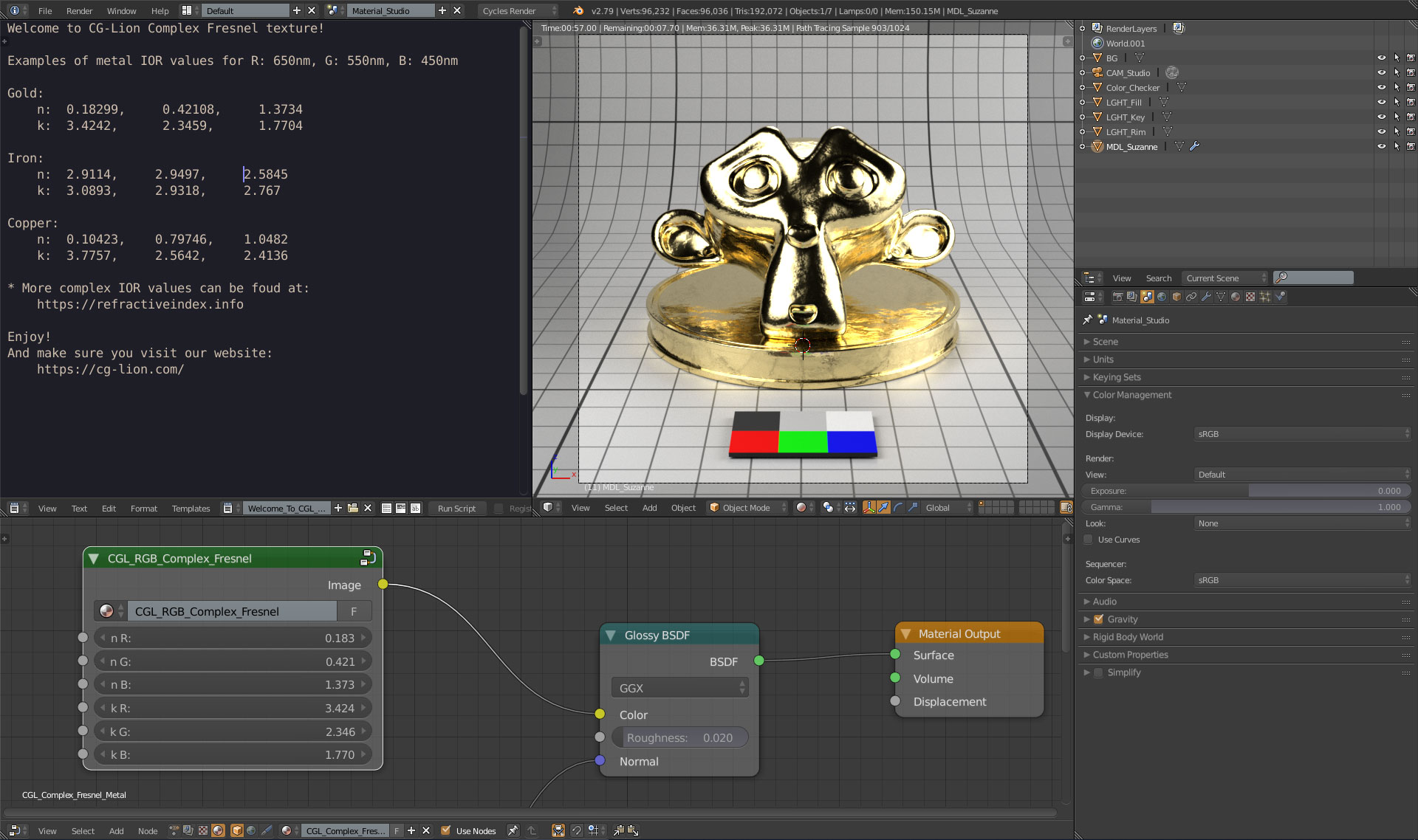Viewport: 1418px width, 840px height.
Task: Enable the Use Curves checkbox
Action: pyautogui.click(x=1088, y=540)
